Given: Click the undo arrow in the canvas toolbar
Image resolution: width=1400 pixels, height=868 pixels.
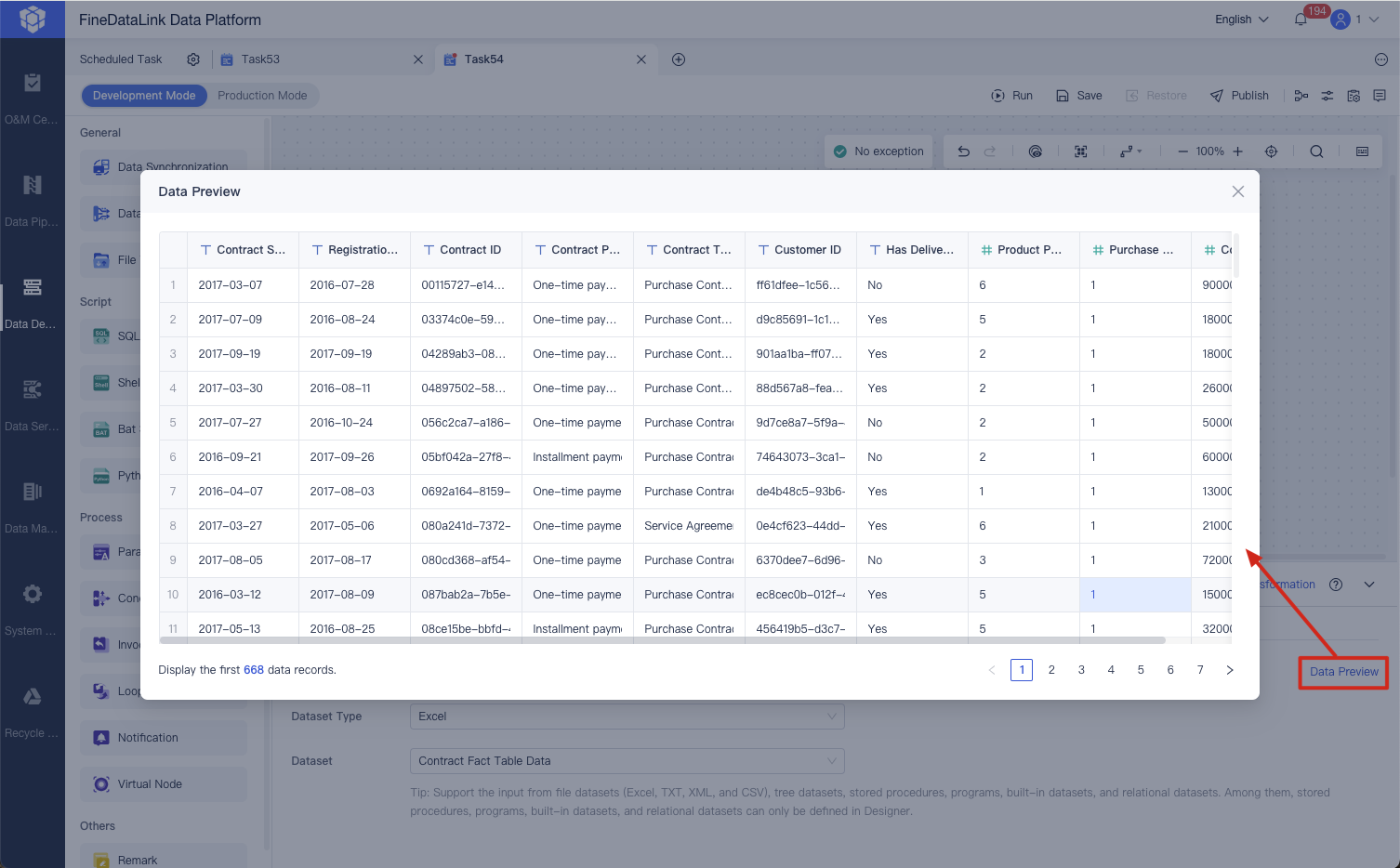Looking at the screenshot, I should click(964, 151).
